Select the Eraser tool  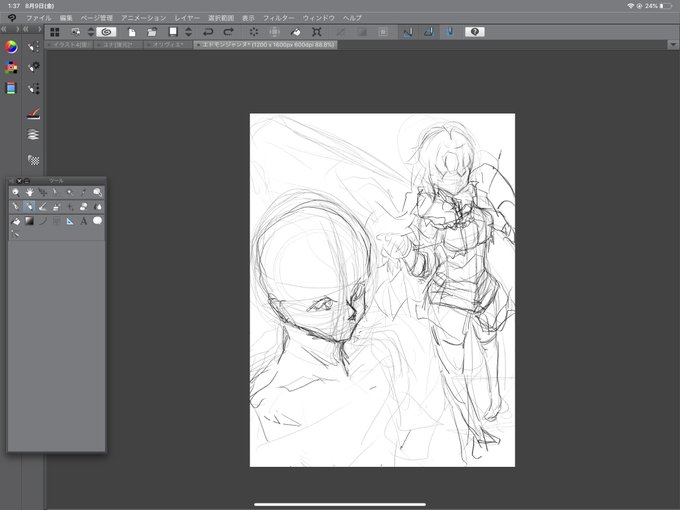[x=84, y=207]
